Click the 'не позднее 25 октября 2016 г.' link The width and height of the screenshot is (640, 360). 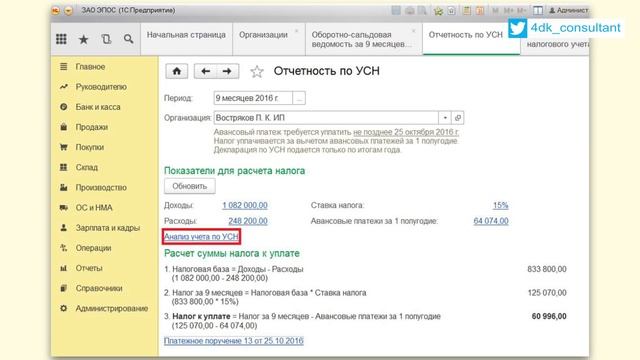point(406,132)
